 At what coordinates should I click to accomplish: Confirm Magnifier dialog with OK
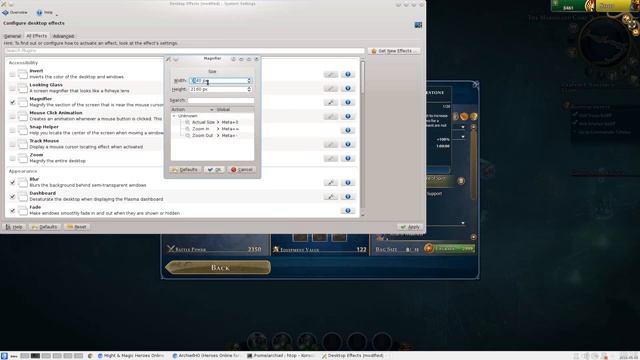click(214, 170)
